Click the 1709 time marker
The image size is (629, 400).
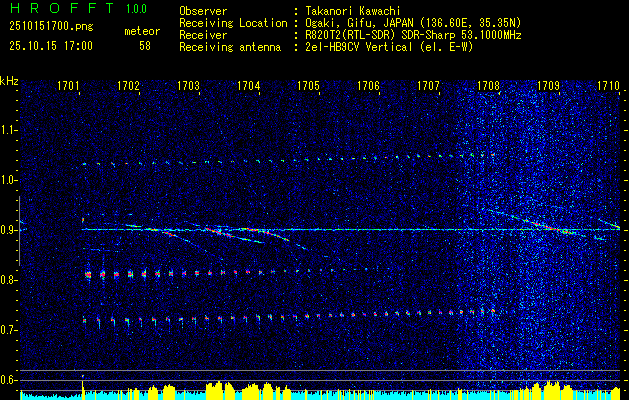pos(548,85)
